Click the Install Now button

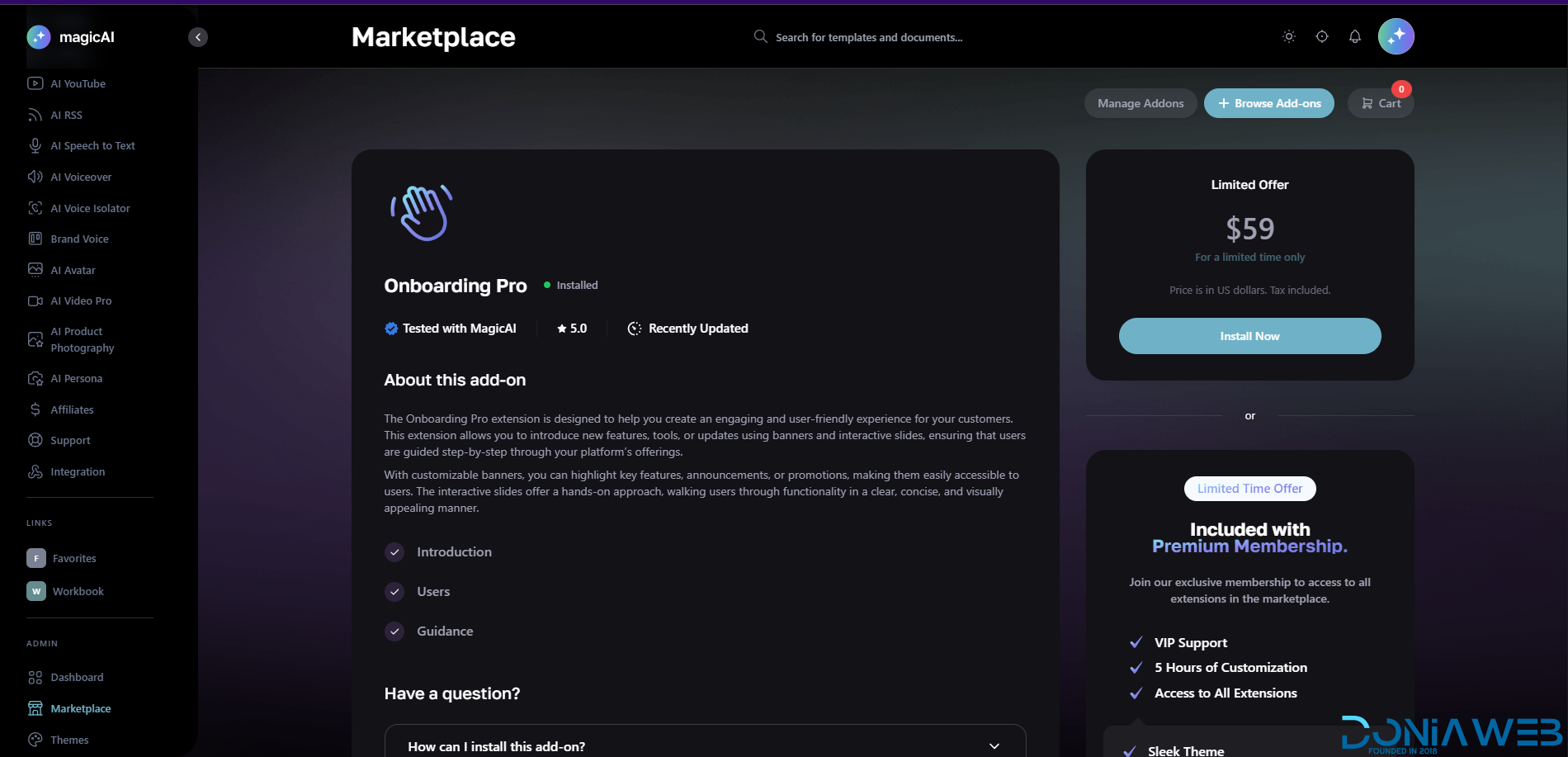pos(1249,336)
